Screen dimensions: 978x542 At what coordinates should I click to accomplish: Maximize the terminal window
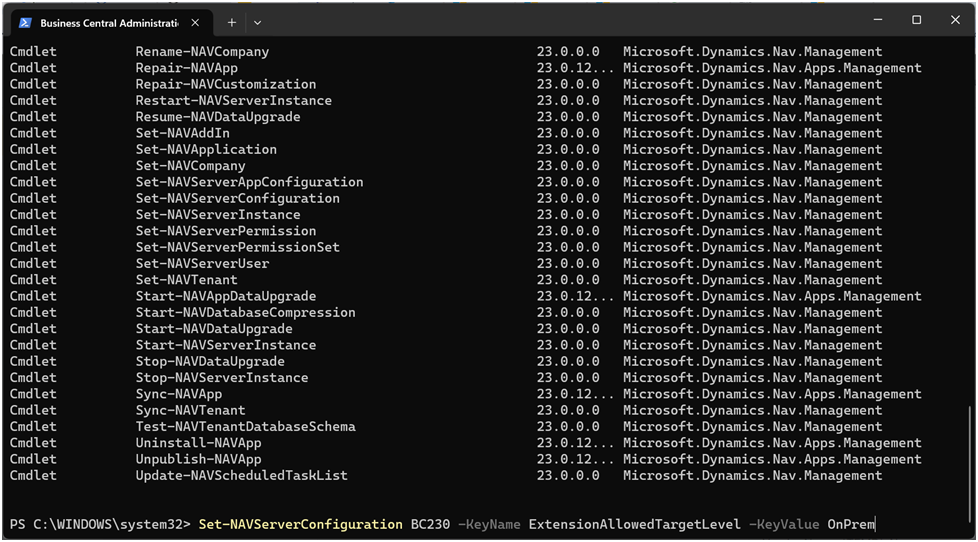click(916, 20)
